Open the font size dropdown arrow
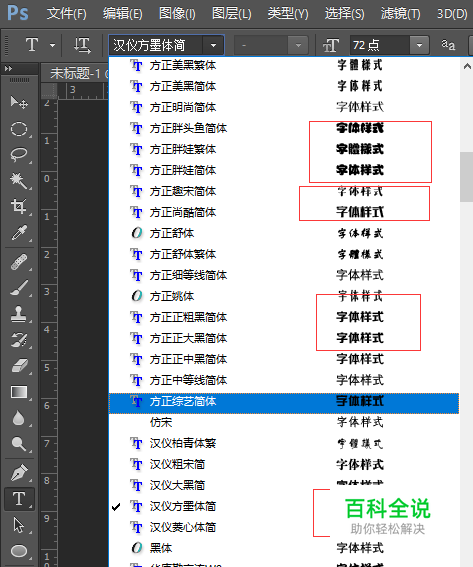Image resolution: width=473 pixels, height=567 pixels. [419, 46]
